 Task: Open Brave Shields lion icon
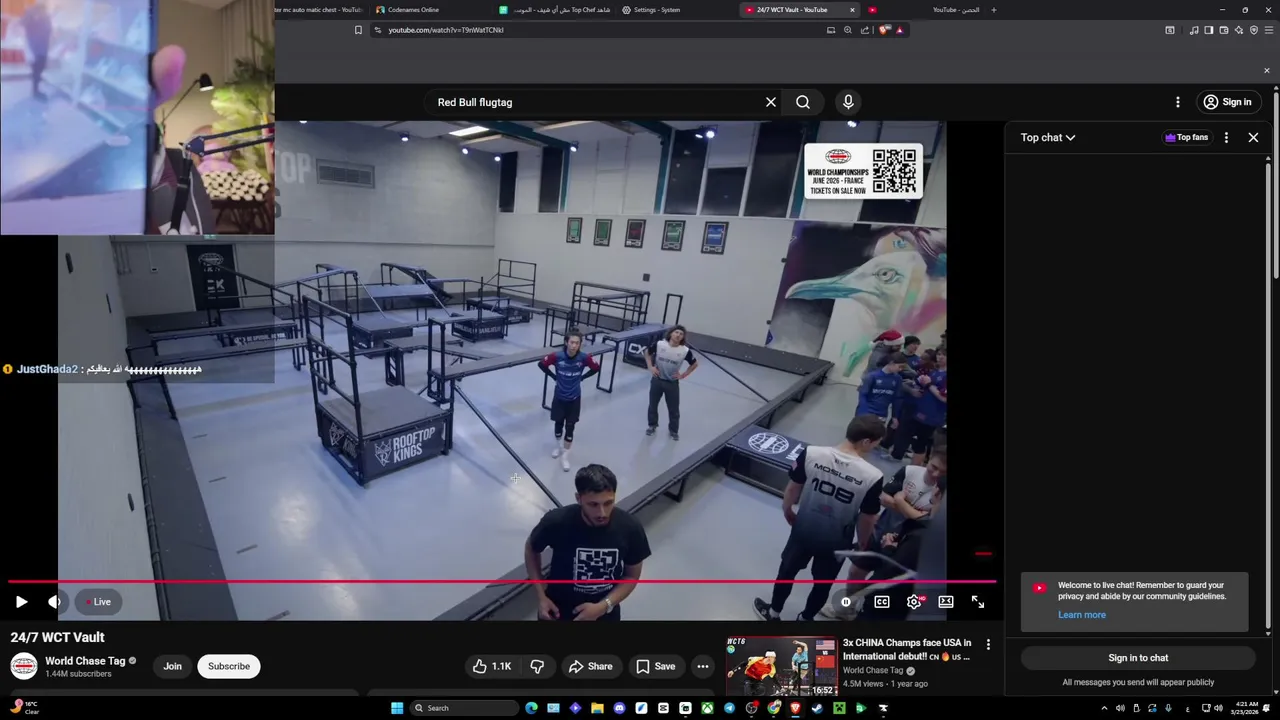(883, 30)
